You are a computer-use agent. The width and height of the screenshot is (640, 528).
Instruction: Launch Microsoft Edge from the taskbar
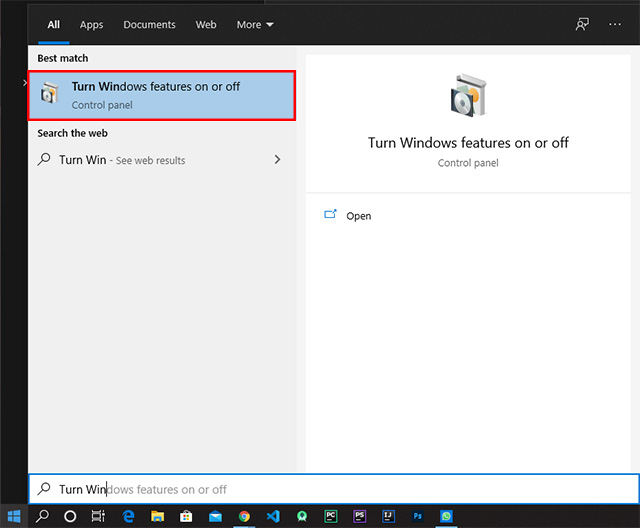tap(129, 516)
